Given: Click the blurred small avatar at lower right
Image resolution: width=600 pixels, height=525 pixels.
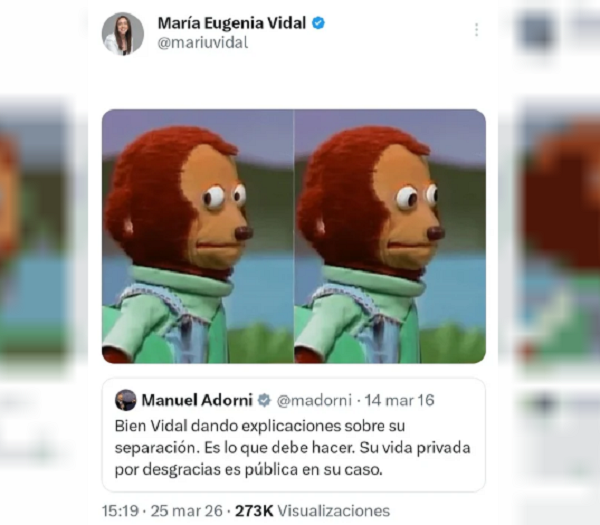Looking at the screenshot, I should [x=543, y=403].
